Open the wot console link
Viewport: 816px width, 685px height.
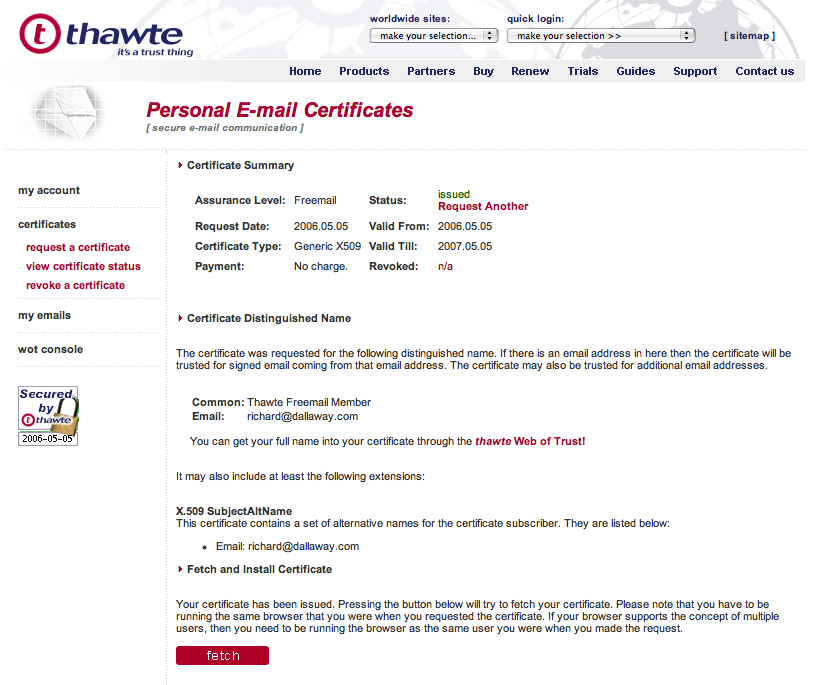pos(50,349)
